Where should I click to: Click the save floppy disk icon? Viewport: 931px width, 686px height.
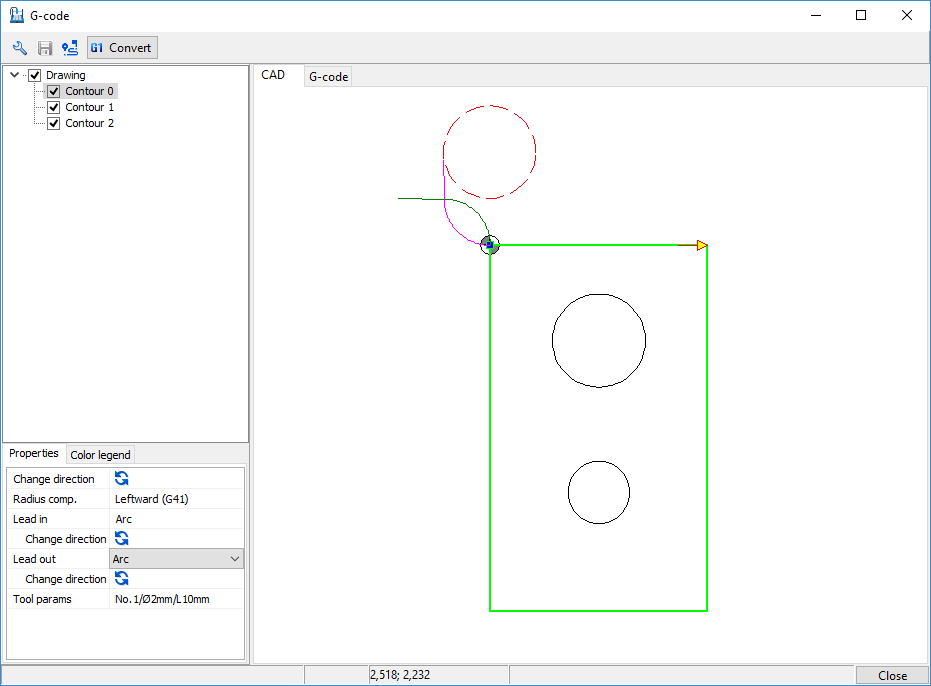(45, 48)
